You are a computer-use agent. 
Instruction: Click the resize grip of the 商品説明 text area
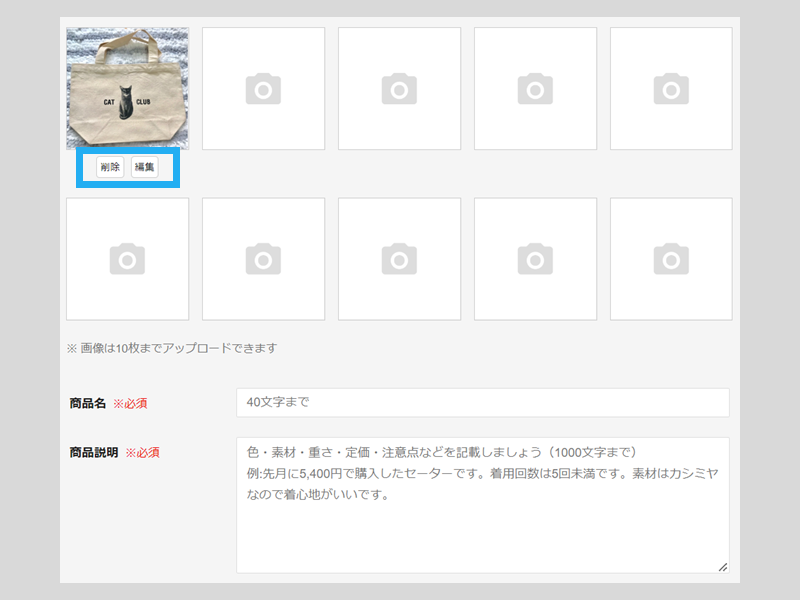[723, 567]
